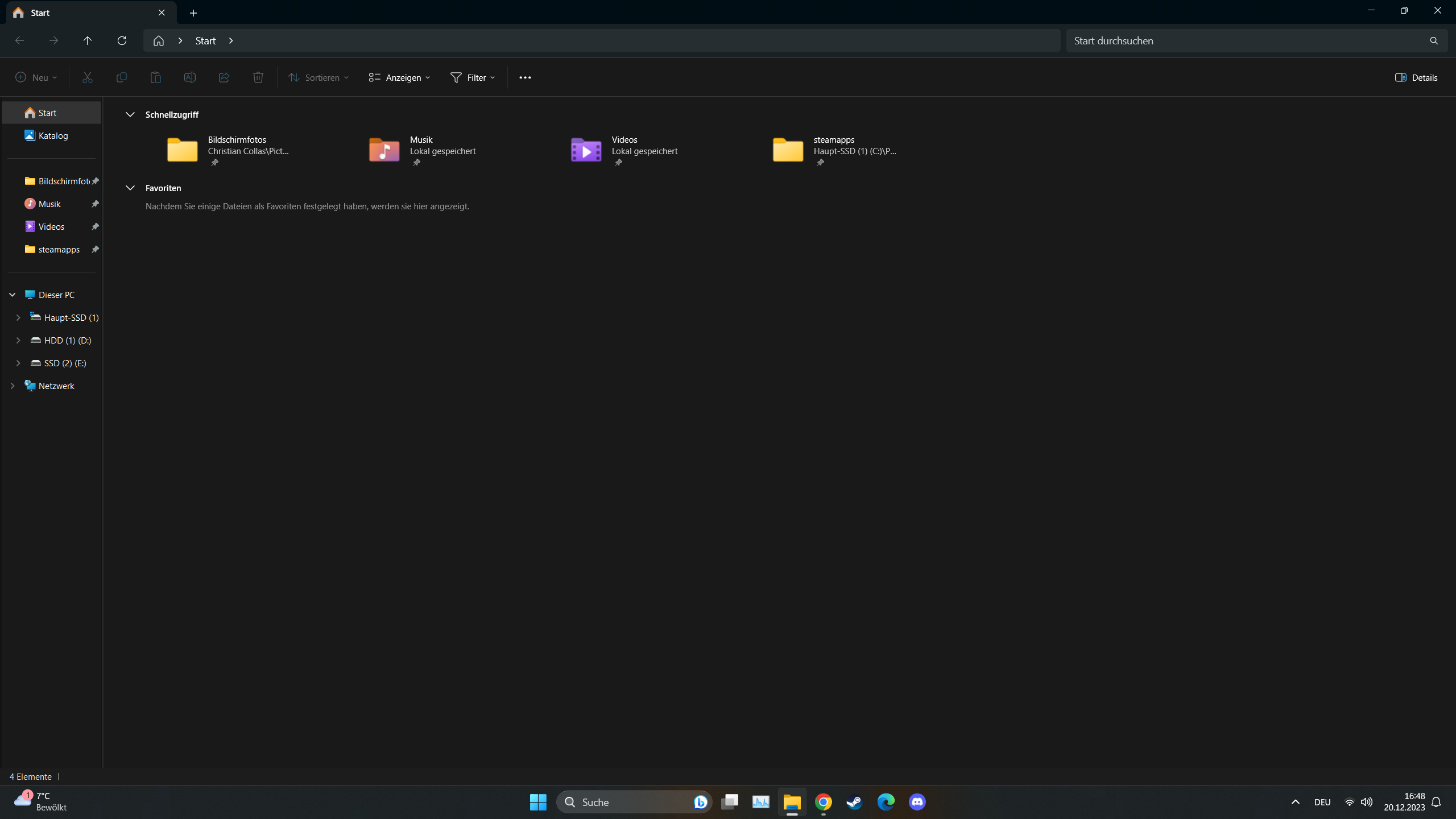Open the steamapps folder in Schnellzugriff
Image resolution: width=1456 pixels, height=819 pixels.
click(x=813, y=150)
